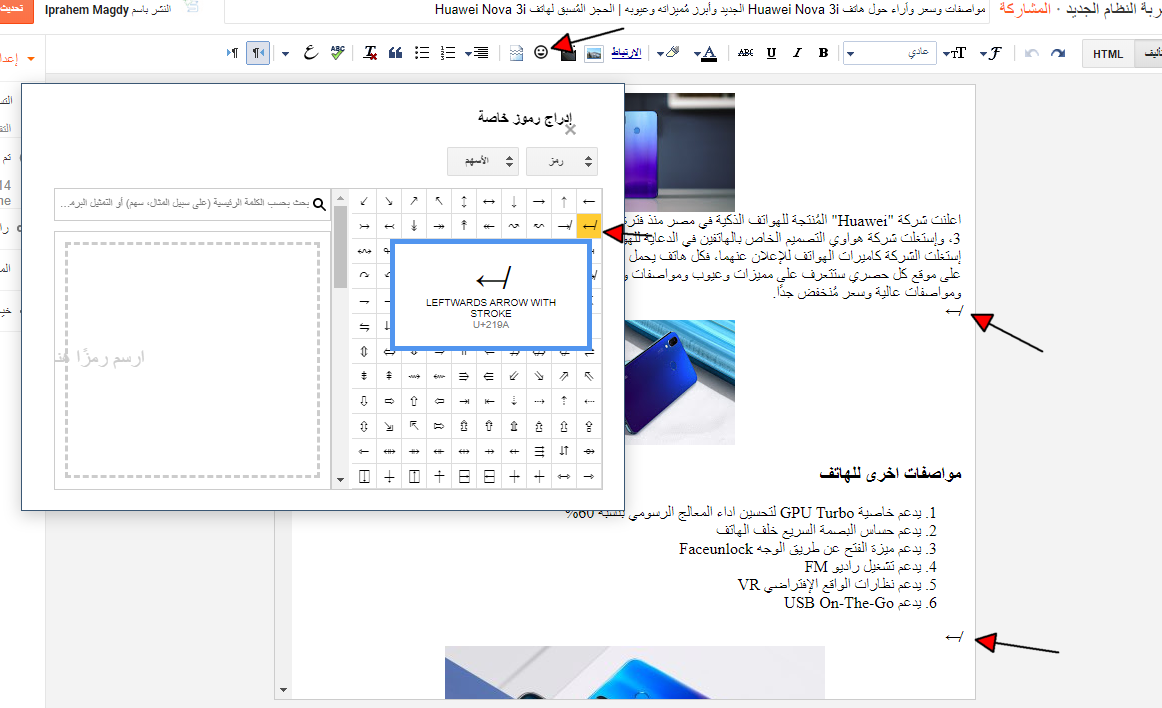Click the heading مواصفات اخرى للهاتف
This screenshot has height=708, width=1162.
[x=890, y=473]
